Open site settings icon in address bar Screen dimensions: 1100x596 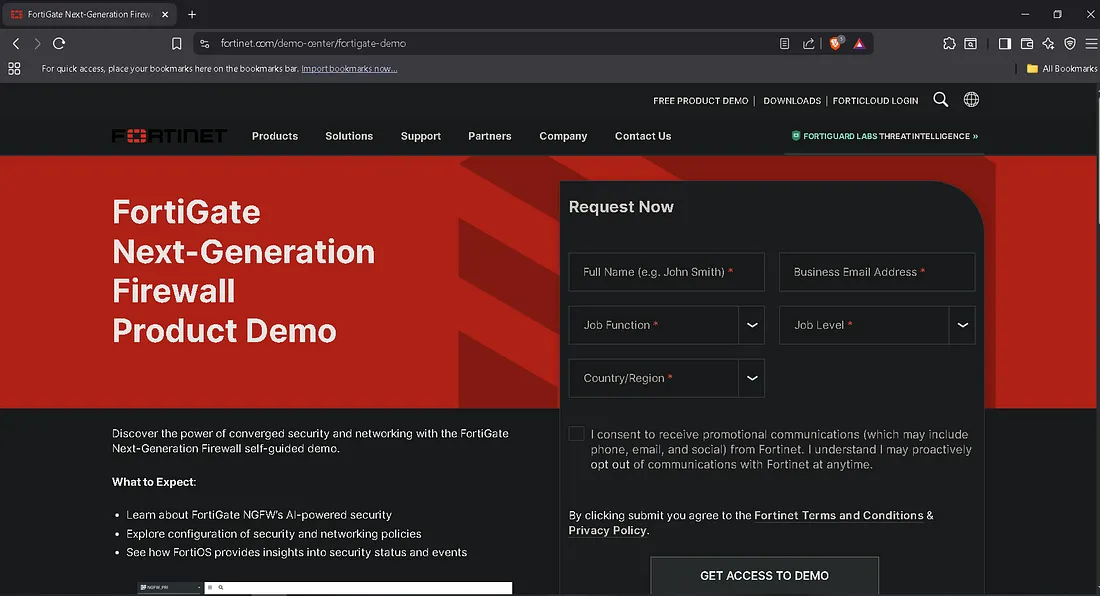204,43
